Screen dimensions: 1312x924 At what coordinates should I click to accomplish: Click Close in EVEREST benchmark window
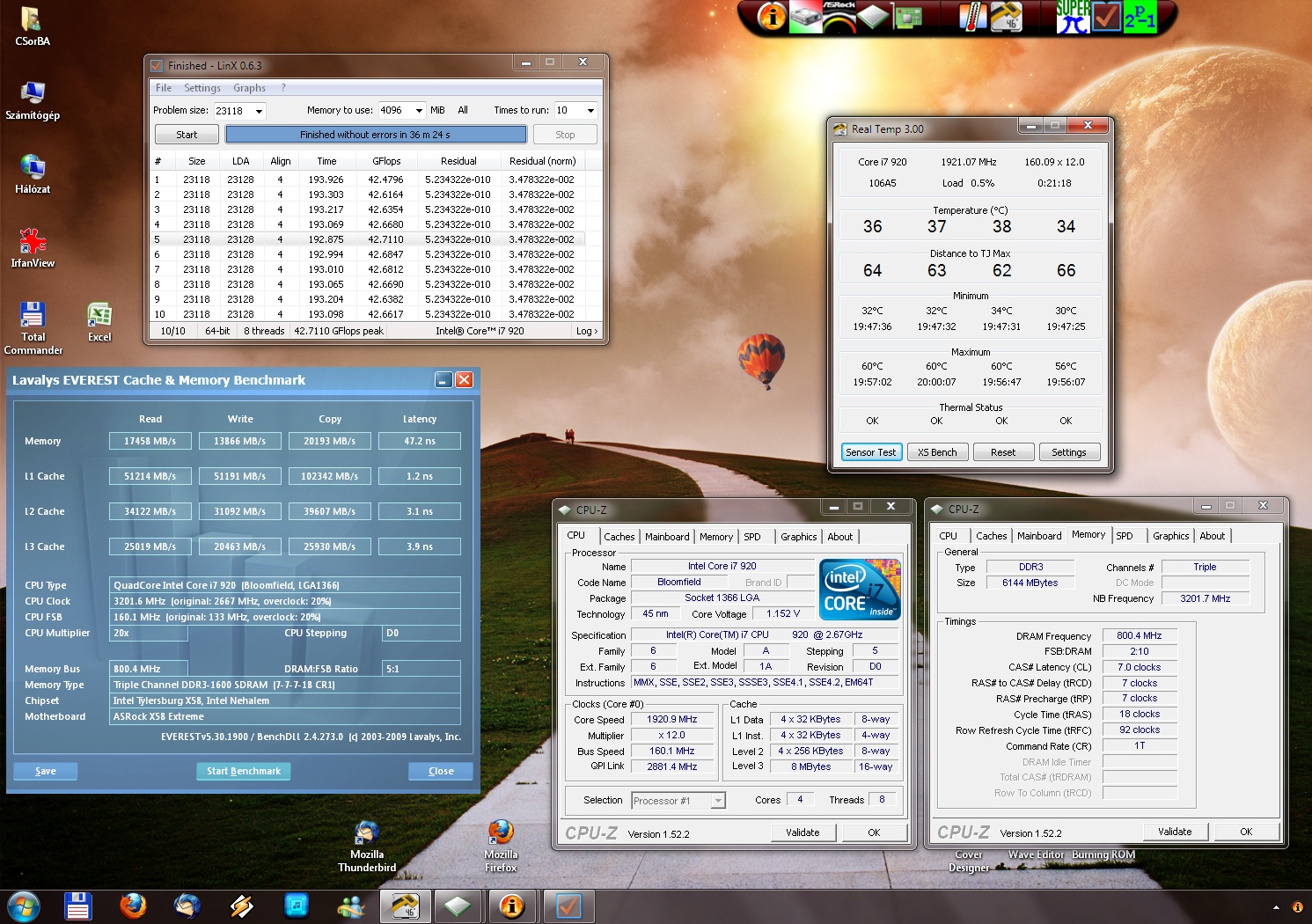point(441,772)
